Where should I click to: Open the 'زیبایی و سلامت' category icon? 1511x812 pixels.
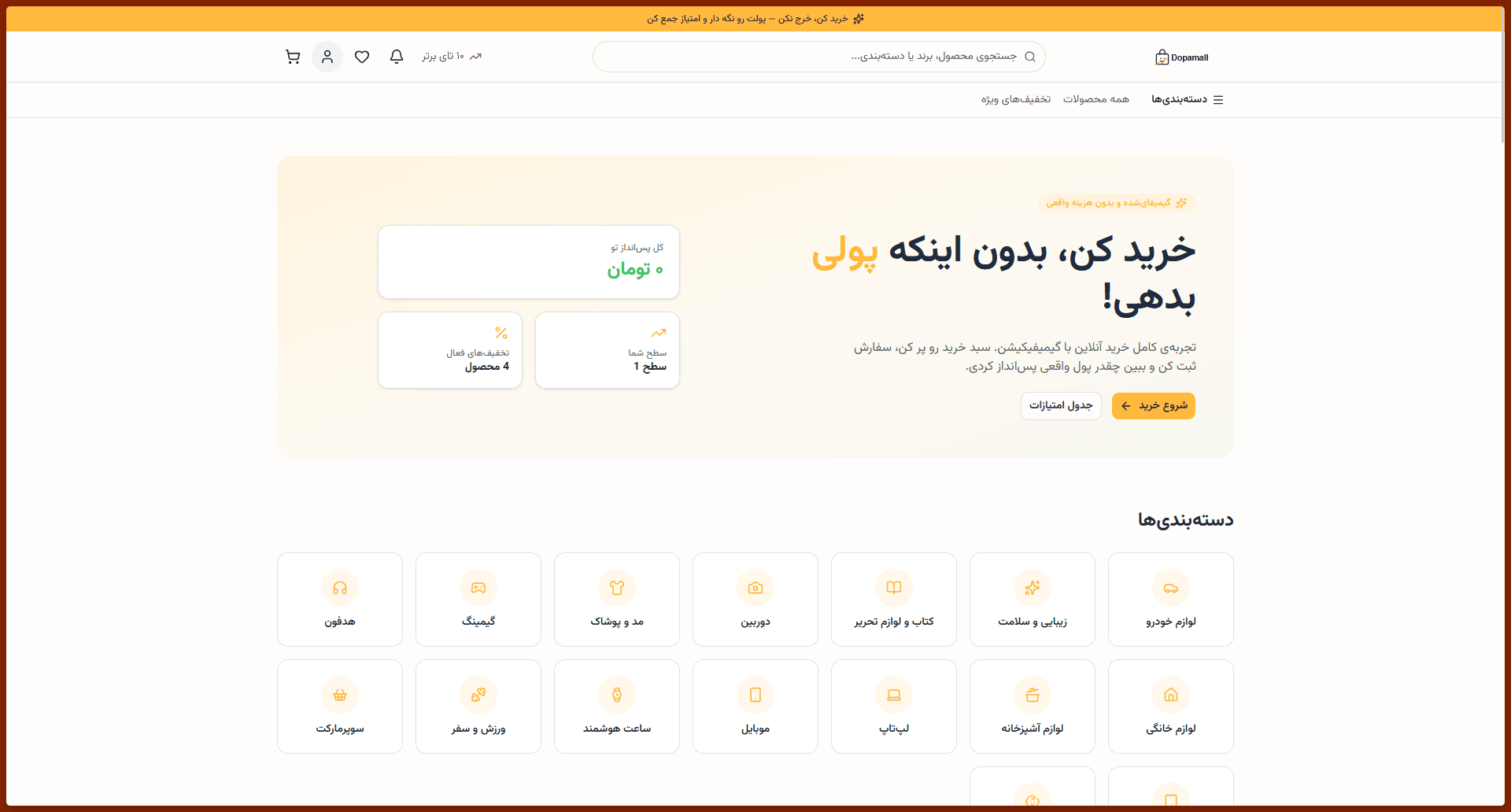pyautogui.click(x=1033, y=588)
